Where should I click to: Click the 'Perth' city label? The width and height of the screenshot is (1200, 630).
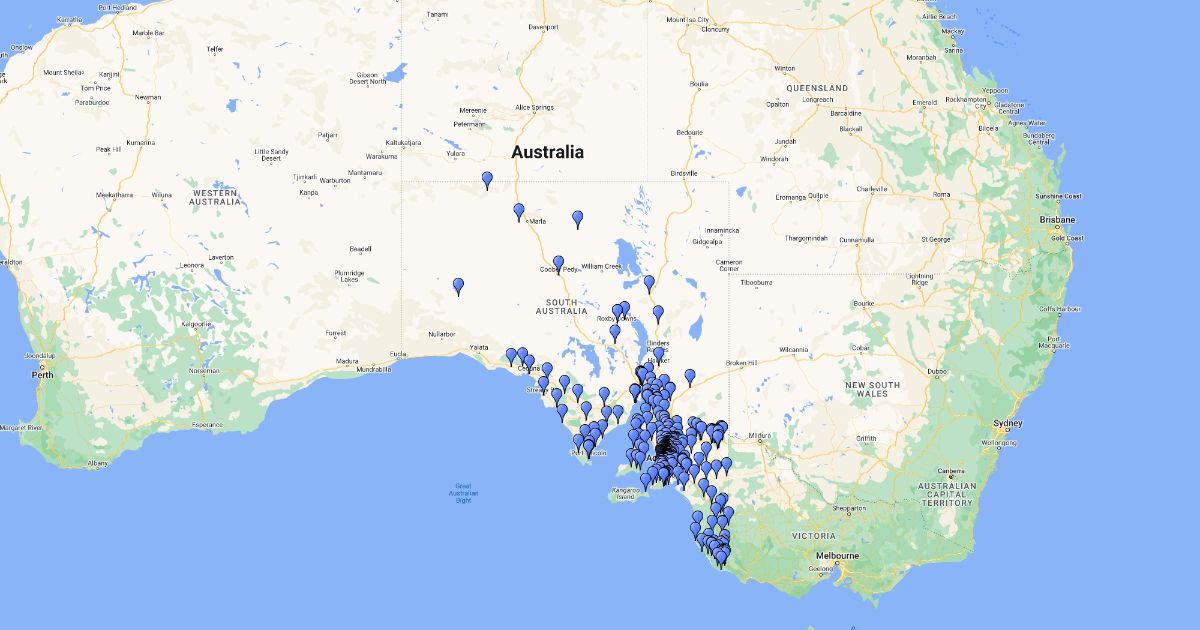click(x=43, y=373)
